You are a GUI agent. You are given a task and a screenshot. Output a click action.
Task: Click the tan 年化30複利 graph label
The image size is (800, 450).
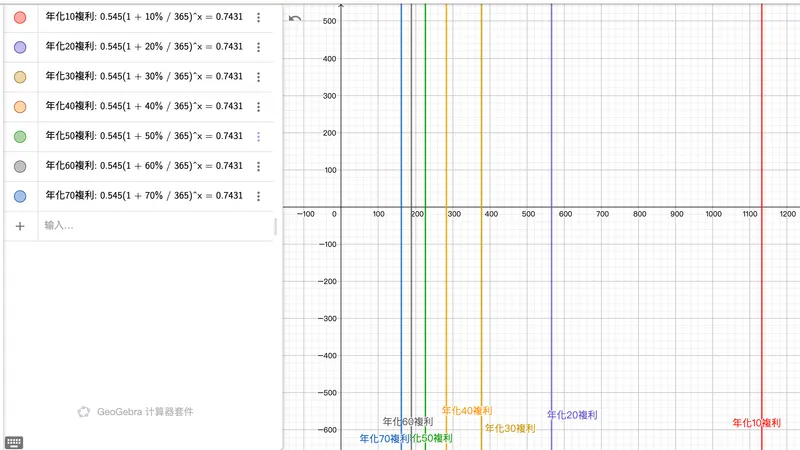[x=510, y=429]
